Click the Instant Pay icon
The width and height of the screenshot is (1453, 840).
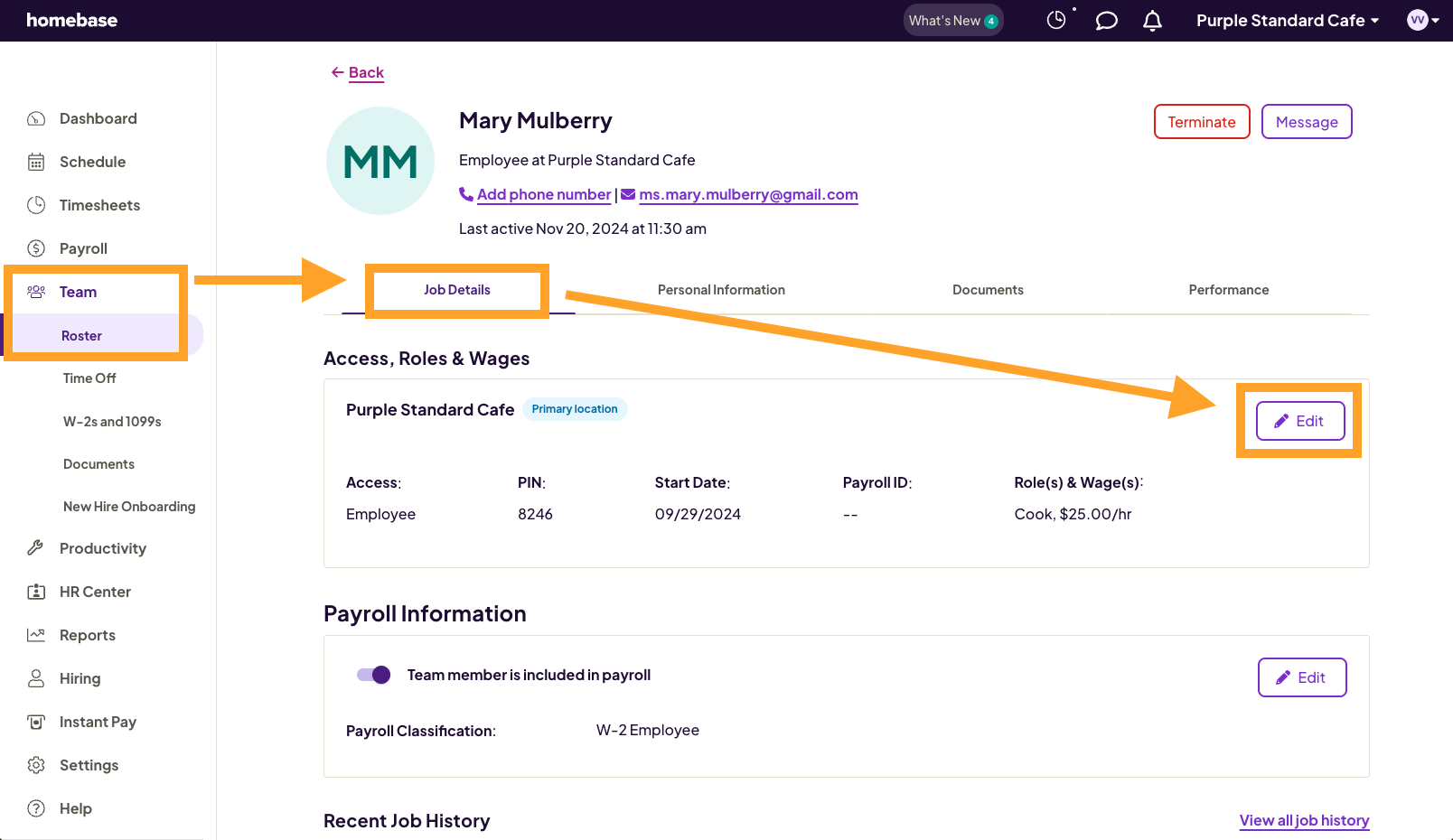[36, 722]
